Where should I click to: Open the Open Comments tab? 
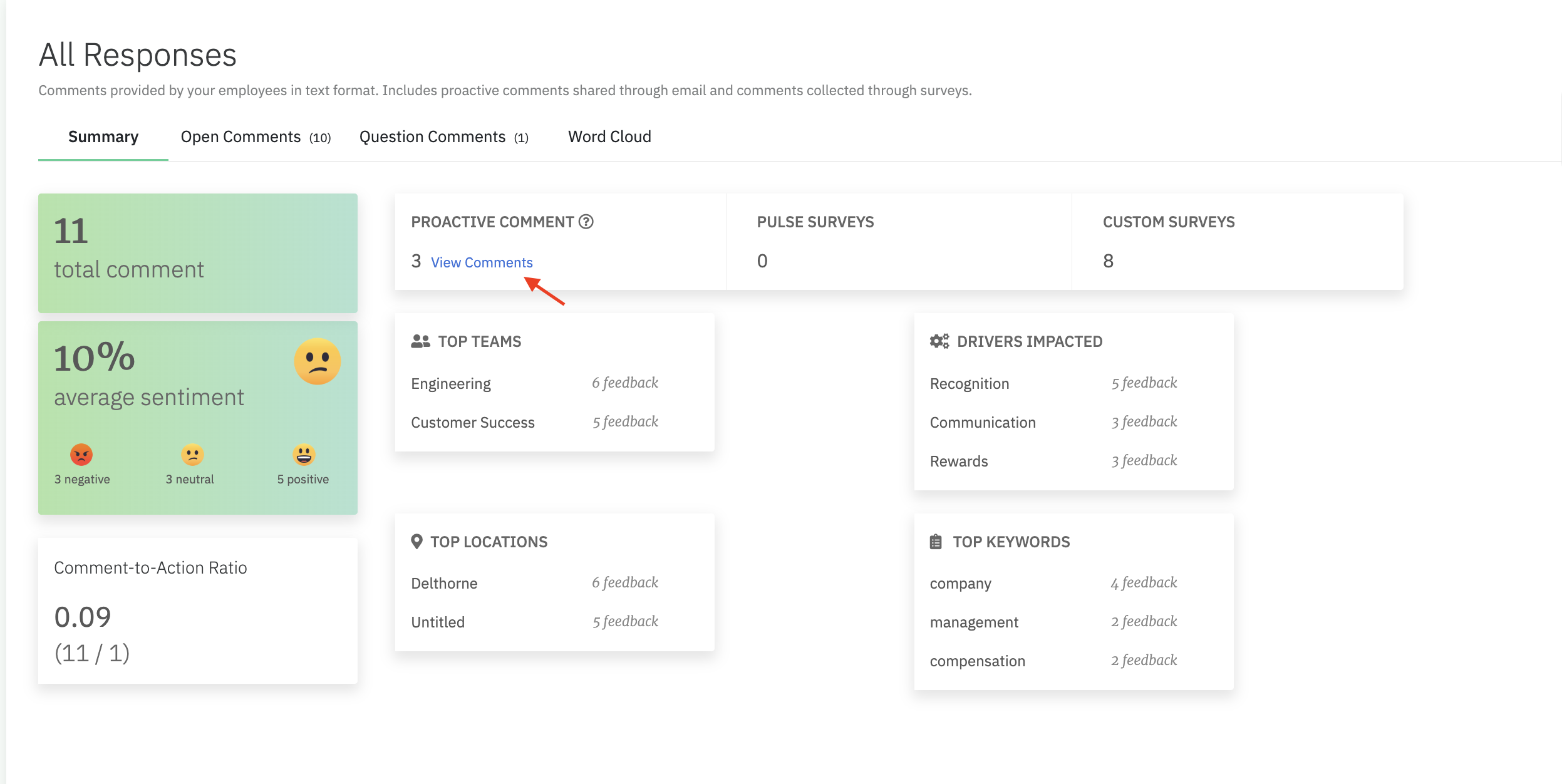[256, 137]
